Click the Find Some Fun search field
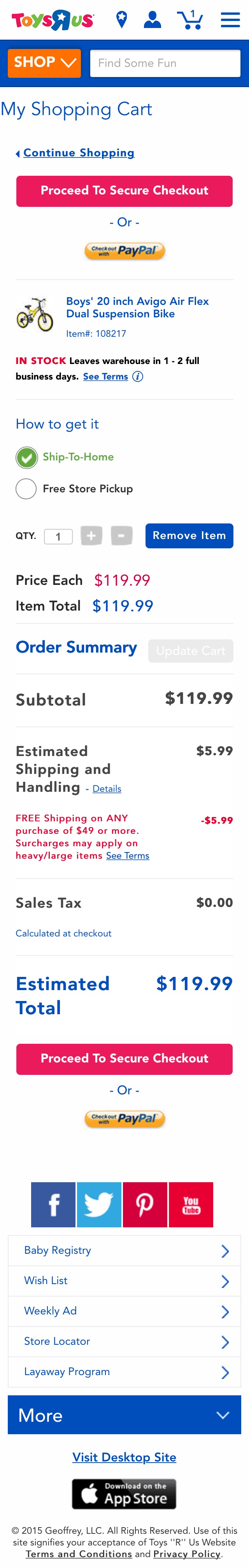249x1568 pixels. click(x=165, y=63)
